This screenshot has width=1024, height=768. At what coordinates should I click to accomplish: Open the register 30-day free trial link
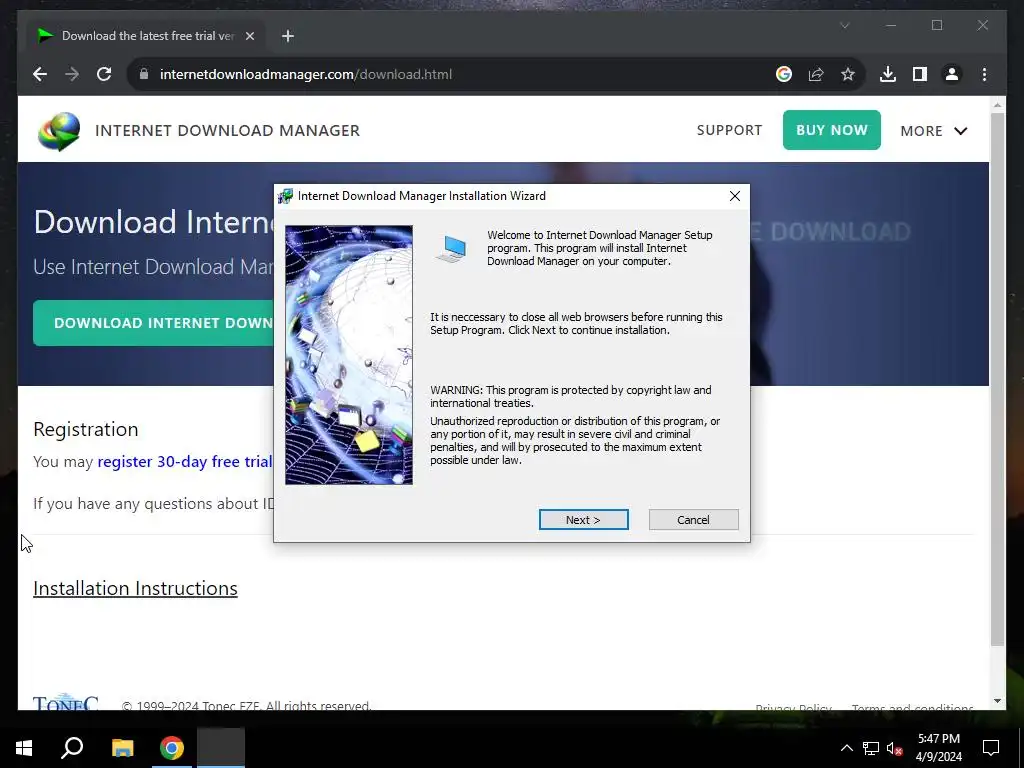(185, 462)
